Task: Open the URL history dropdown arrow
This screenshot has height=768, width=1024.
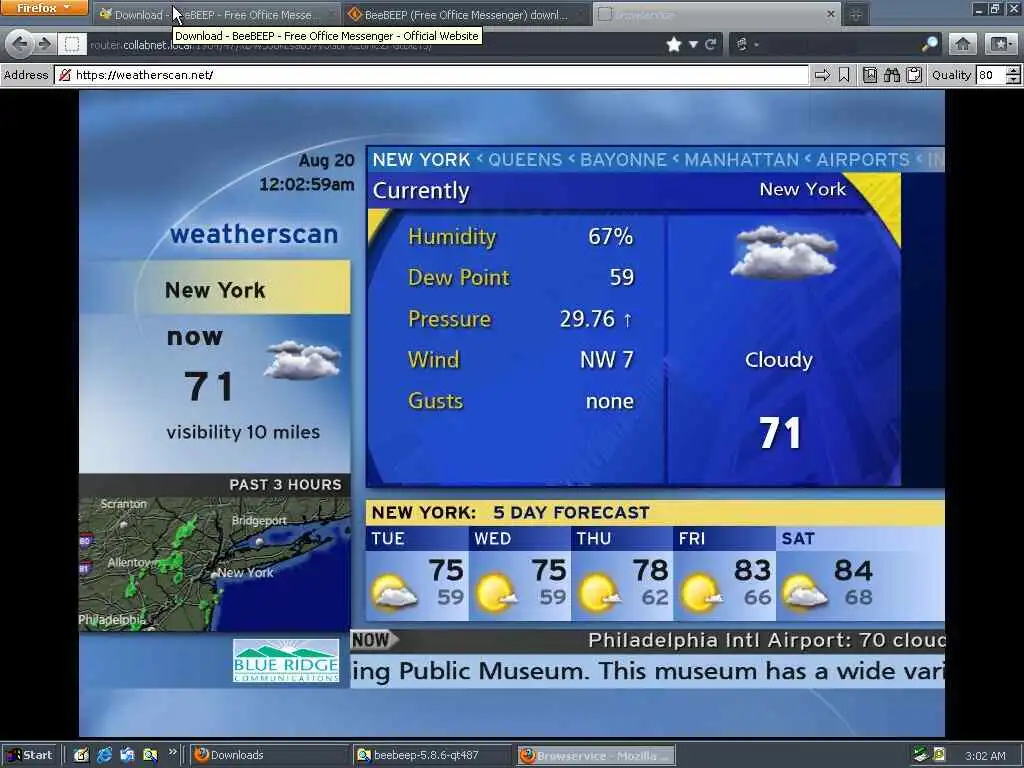Action: pos(694,44)
